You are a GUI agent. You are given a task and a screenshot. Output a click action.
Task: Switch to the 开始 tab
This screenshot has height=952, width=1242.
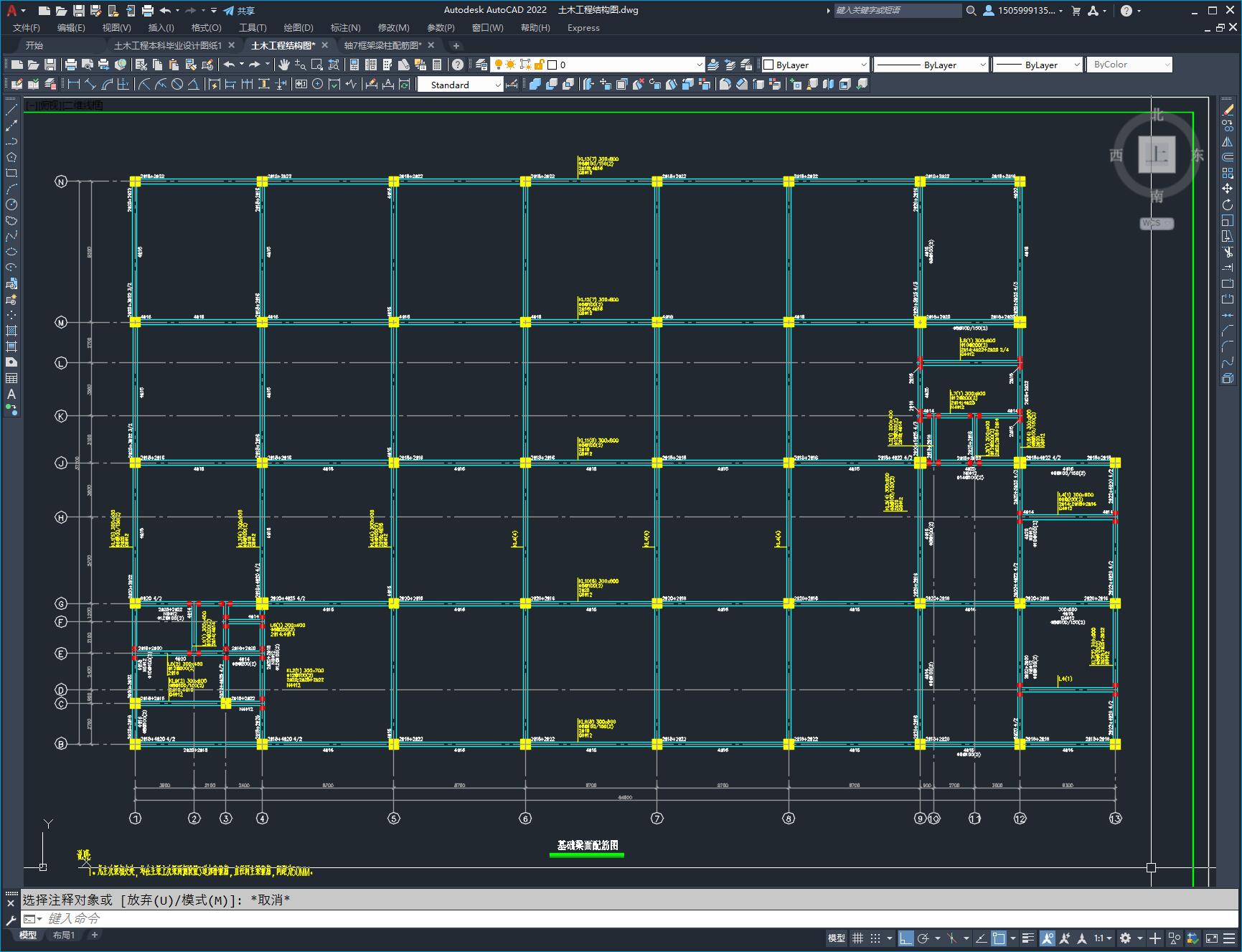pyautogui.click(x=34, y=45)
